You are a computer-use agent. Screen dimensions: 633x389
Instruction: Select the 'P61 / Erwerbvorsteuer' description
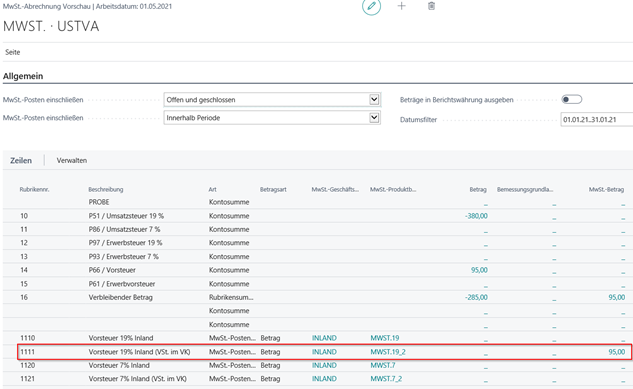pos(122,284)
